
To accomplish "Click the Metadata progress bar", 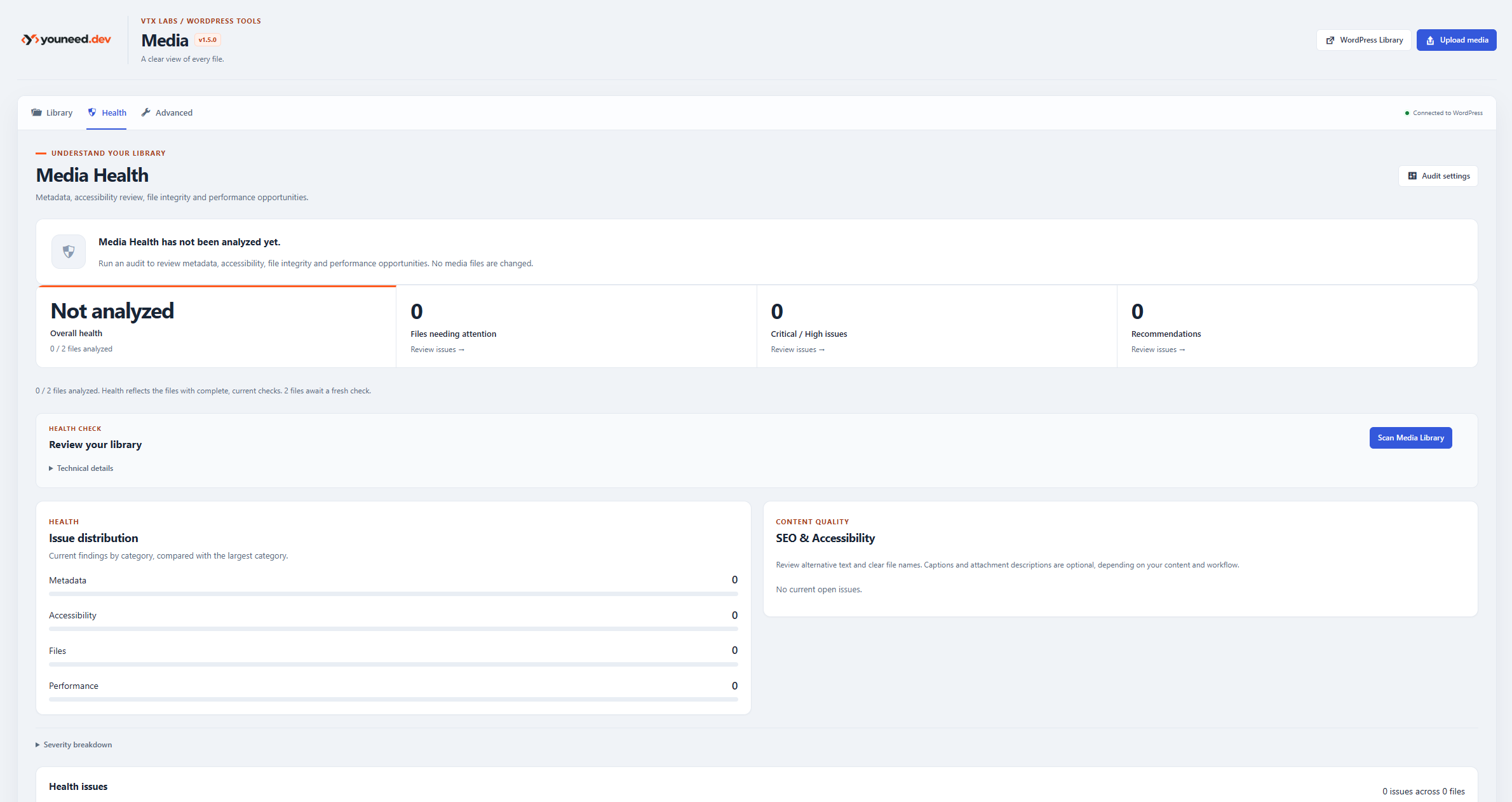I will pyautogui.click(x=393, y=594).
